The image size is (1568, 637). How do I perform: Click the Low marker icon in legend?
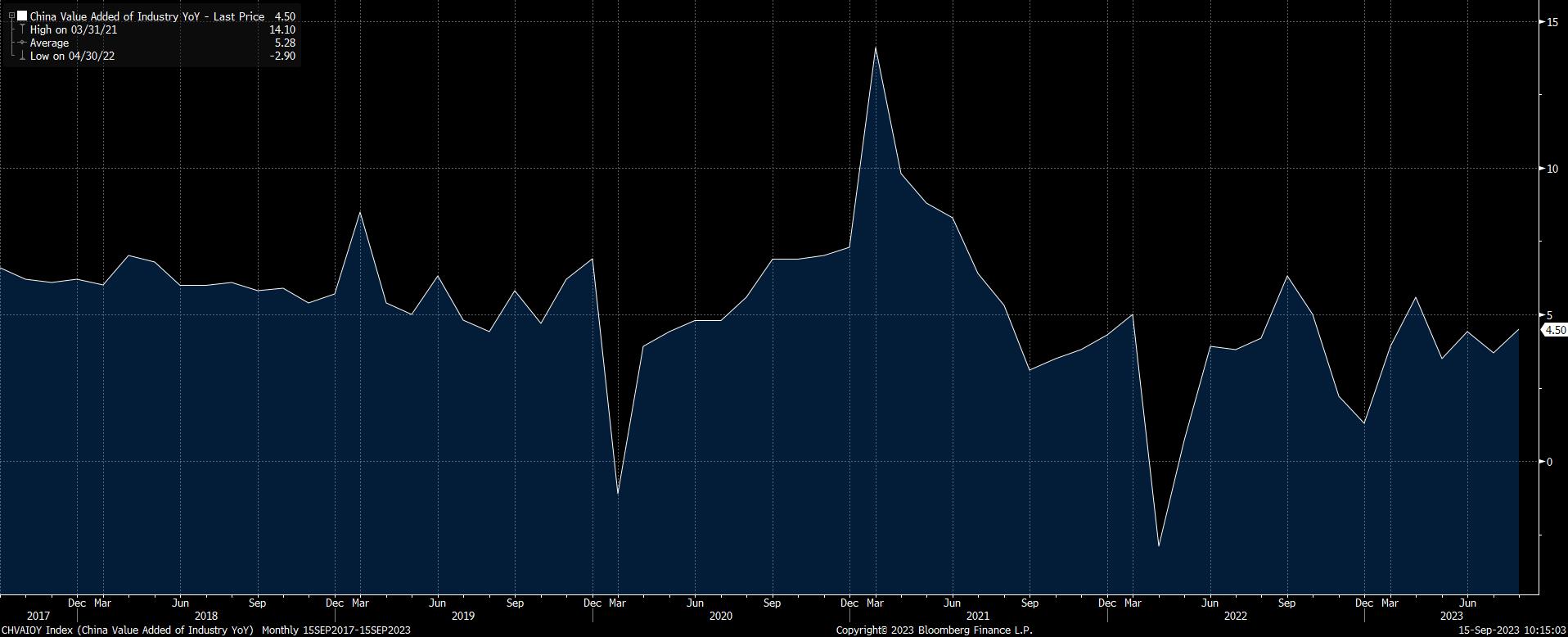(x=22, y=56)
